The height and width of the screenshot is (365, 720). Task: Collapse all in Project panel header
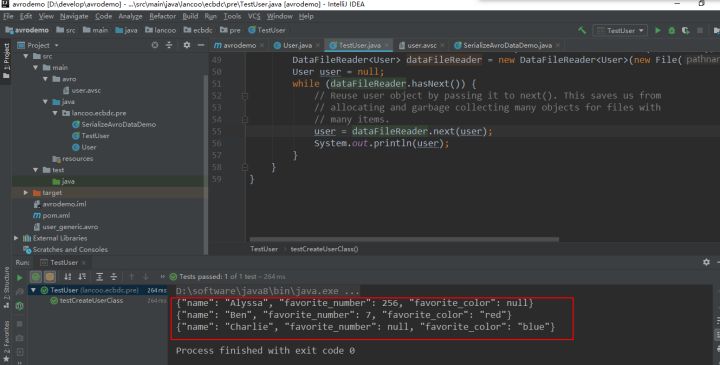coord(169,45)
